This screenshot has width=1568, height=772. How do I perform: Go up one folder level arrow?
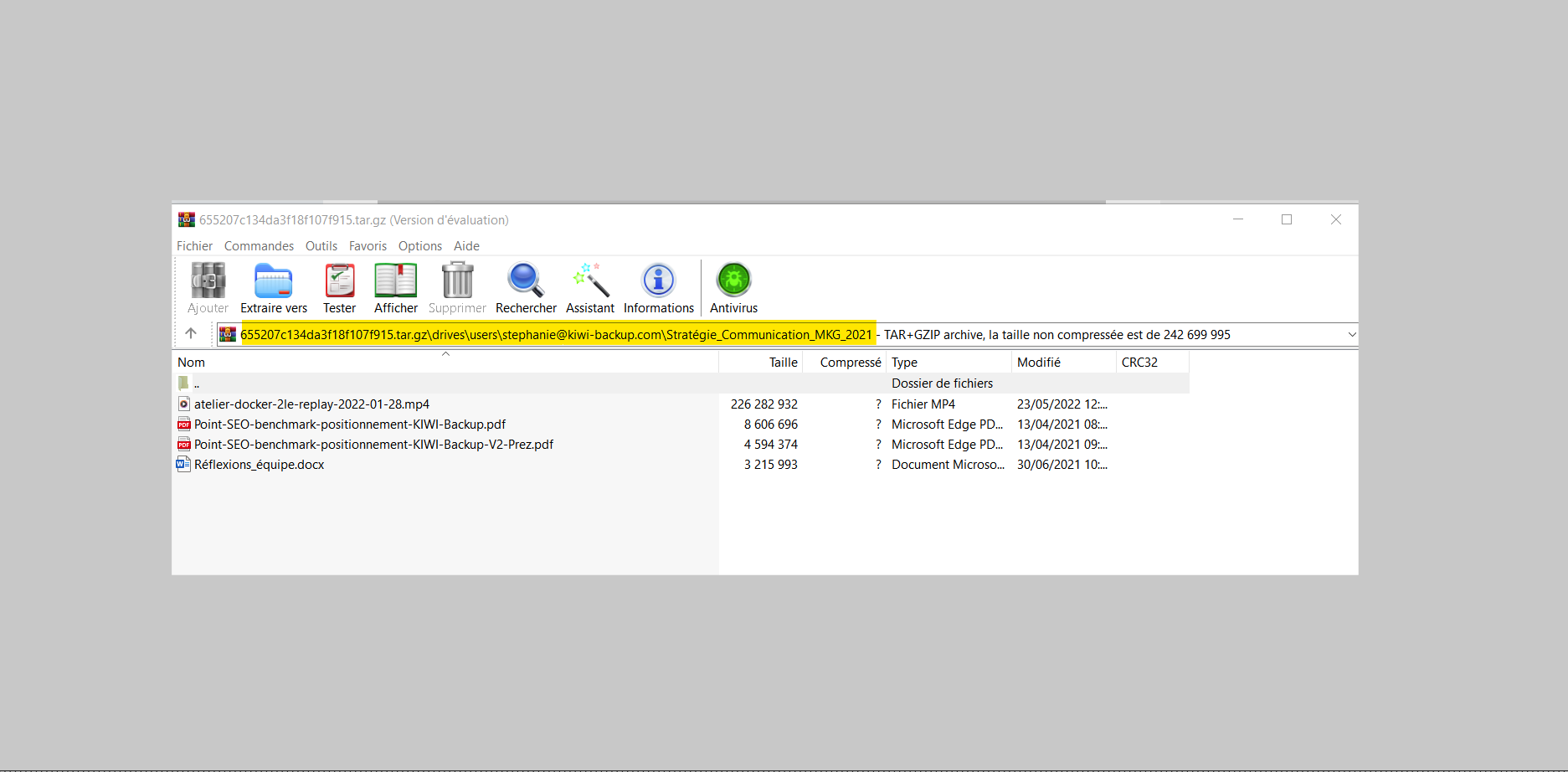pyautogui.click(x=191, y=333)
